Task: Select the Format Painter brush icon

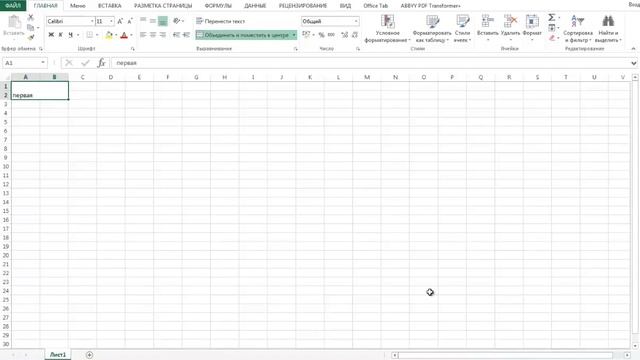Action: (x=31, y=38)
